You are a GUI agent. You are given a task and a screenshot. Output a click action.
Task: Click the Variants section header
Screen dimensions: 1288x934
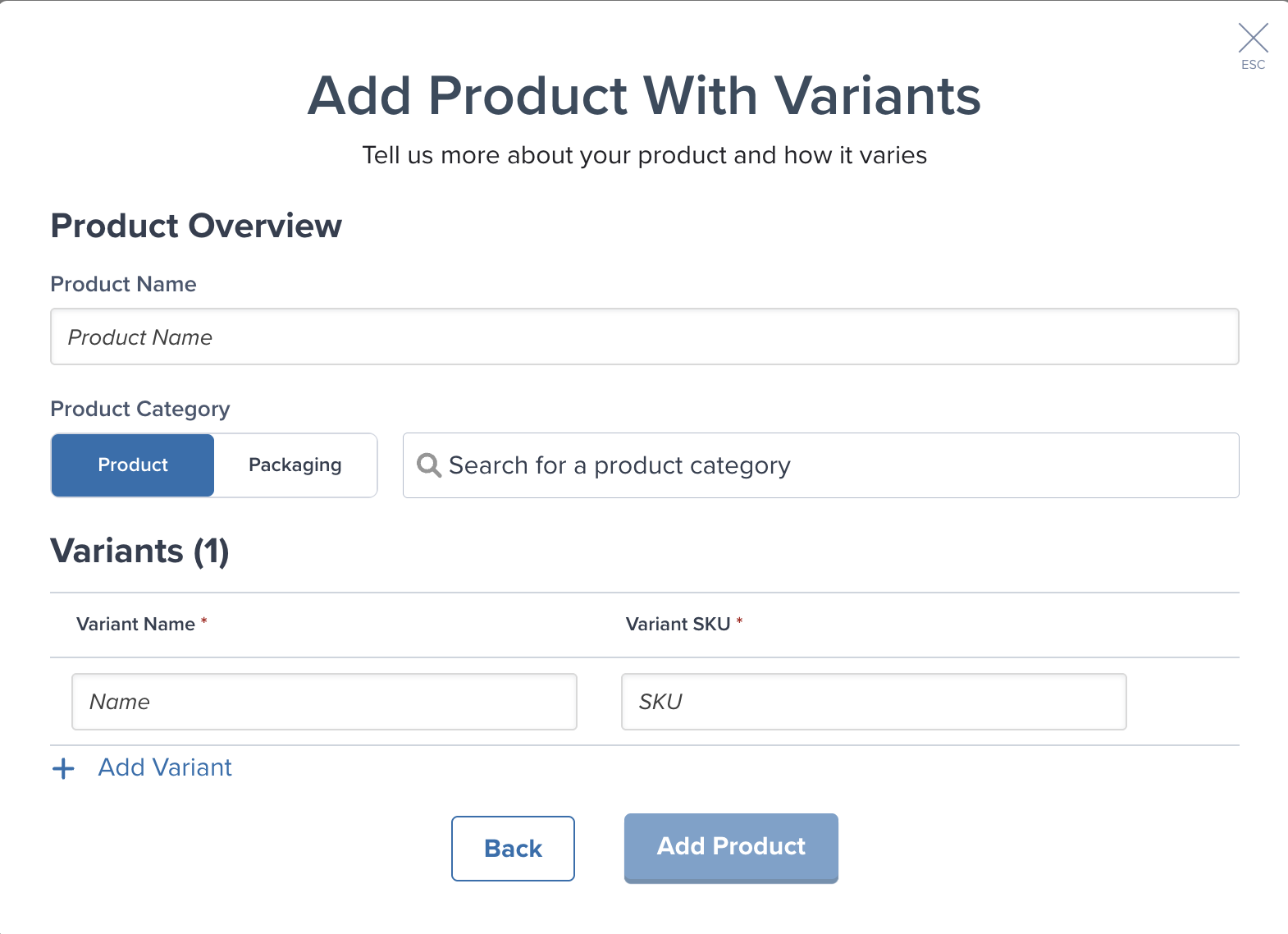click(x=140, y=551)
